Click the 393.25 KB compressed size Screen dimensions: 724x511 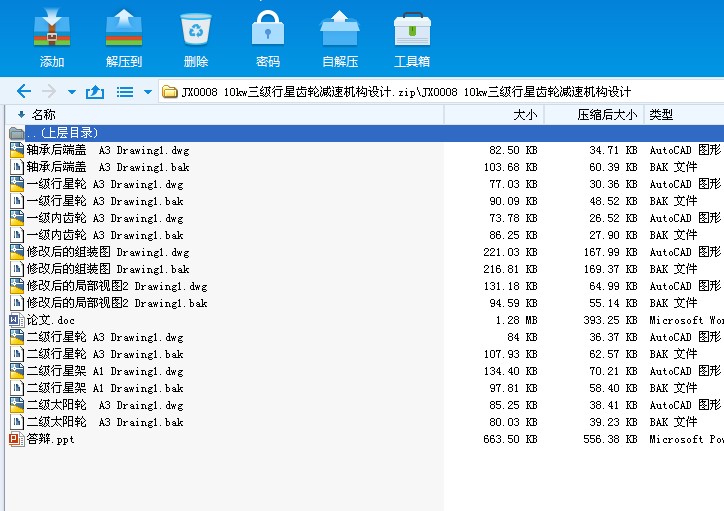click(x=610, y=320)
